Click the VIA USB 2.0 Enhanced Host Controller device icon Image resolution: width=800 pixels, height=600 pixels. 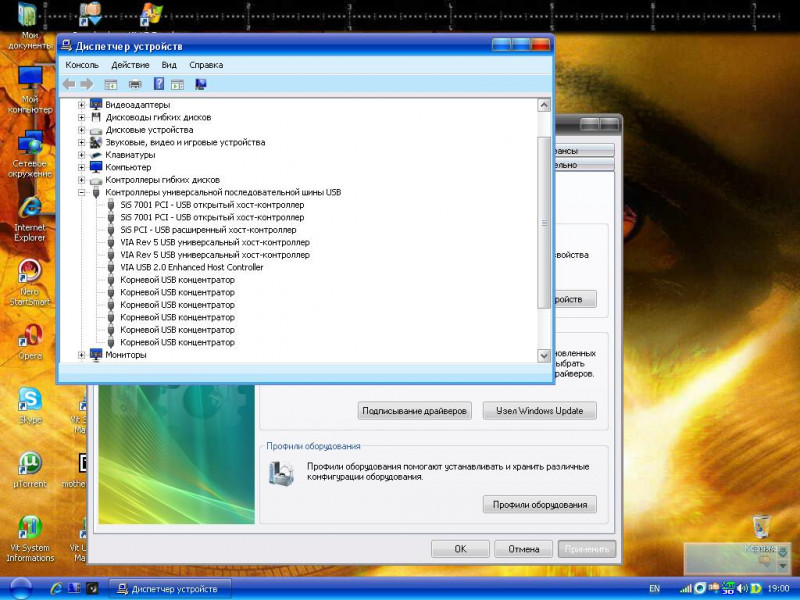[111, 267]
